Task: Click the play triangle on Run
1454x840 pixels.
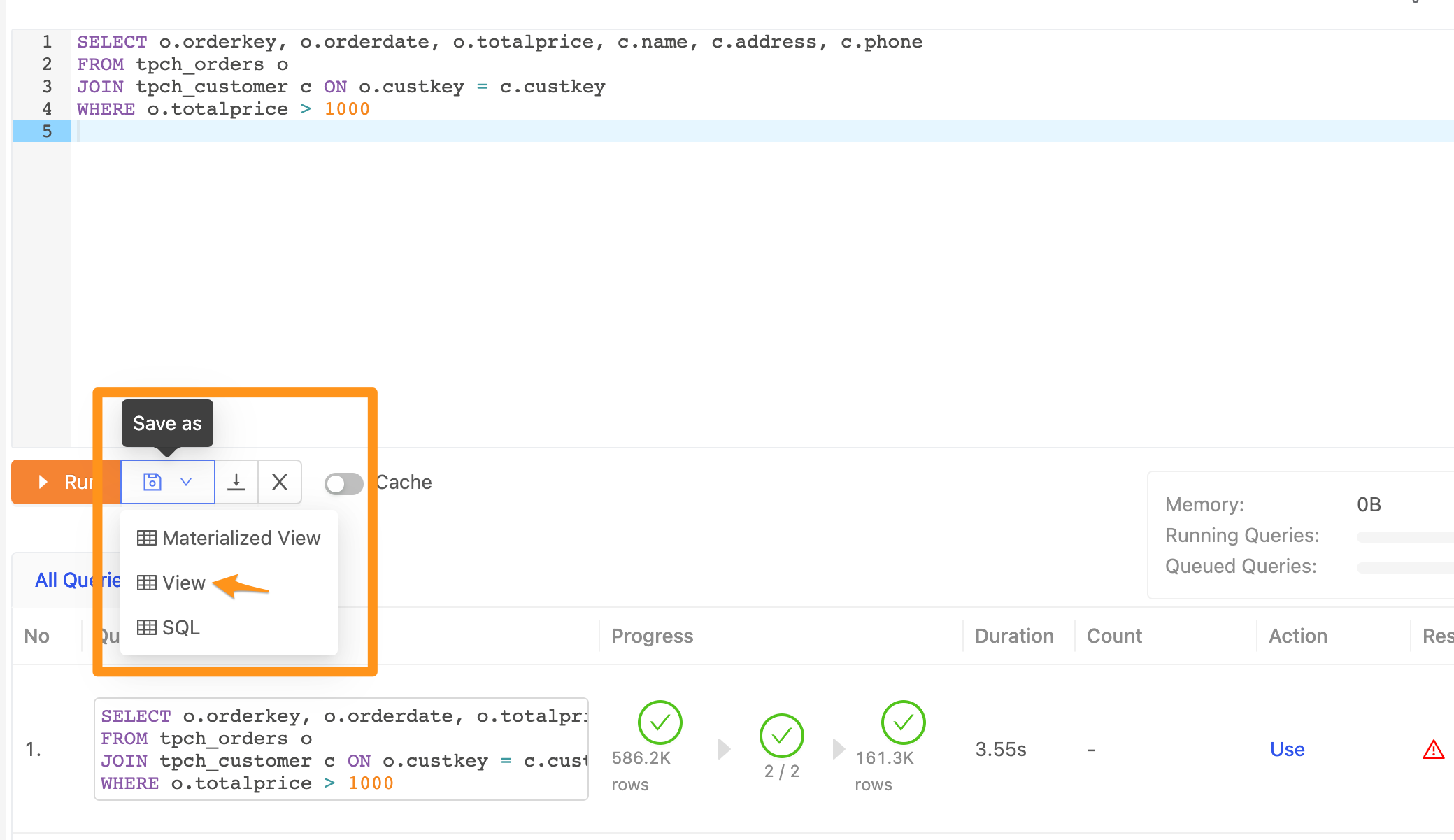Action: (x=43, y=482)
